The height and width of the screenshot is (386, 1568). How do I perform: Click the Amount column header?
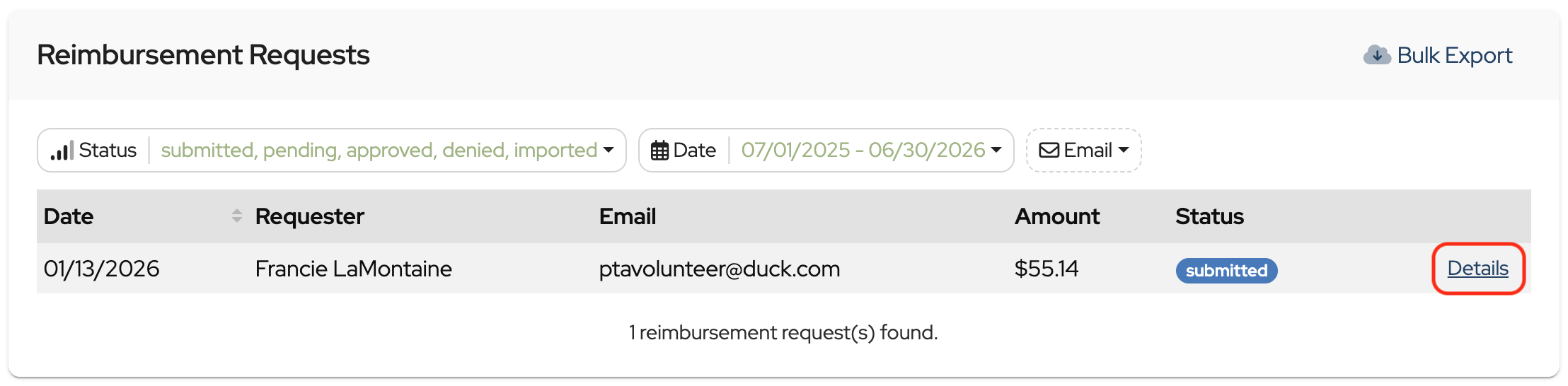tap(1057, 216)
